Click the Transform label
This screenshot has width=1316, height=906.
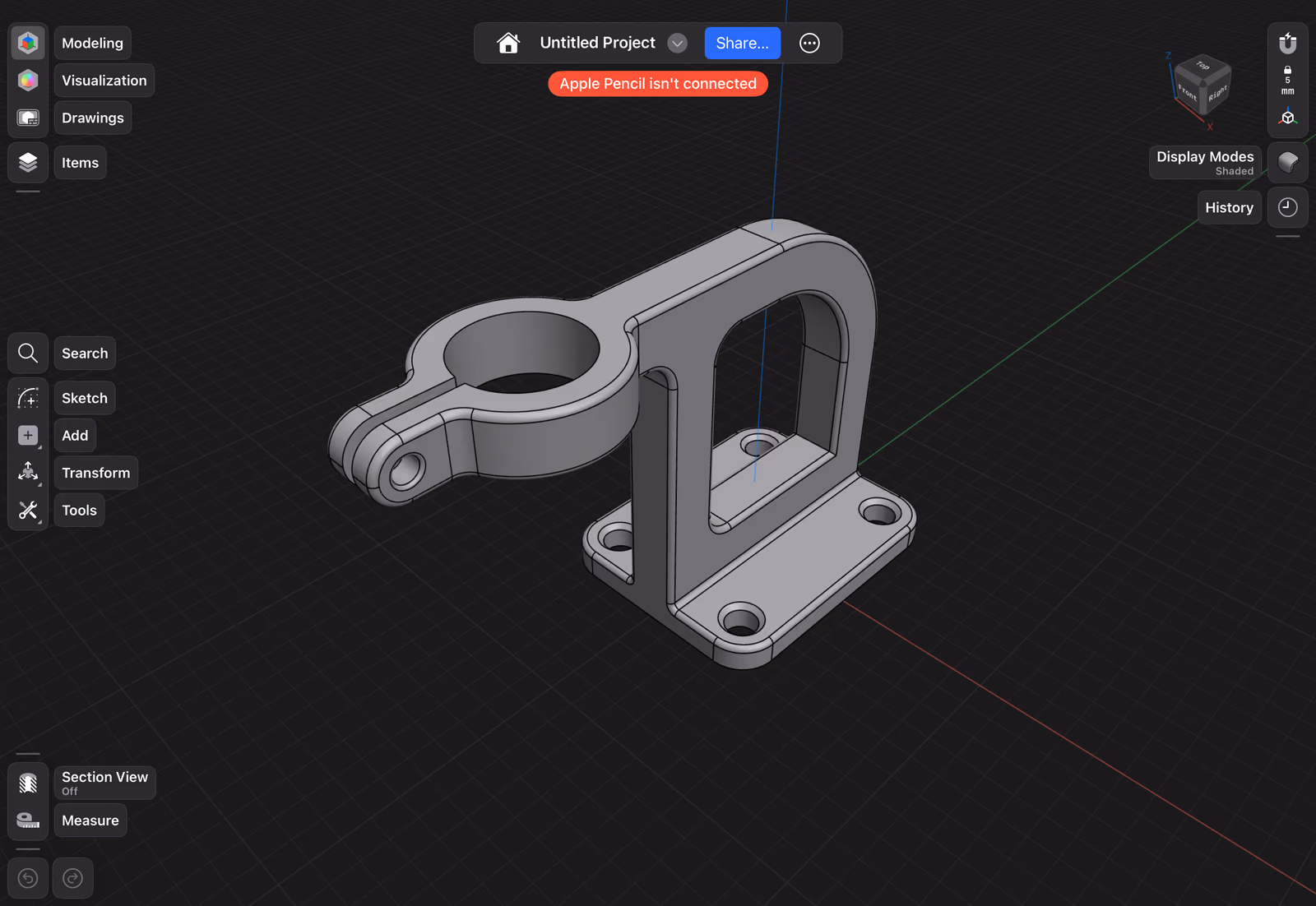coord(95,473)
